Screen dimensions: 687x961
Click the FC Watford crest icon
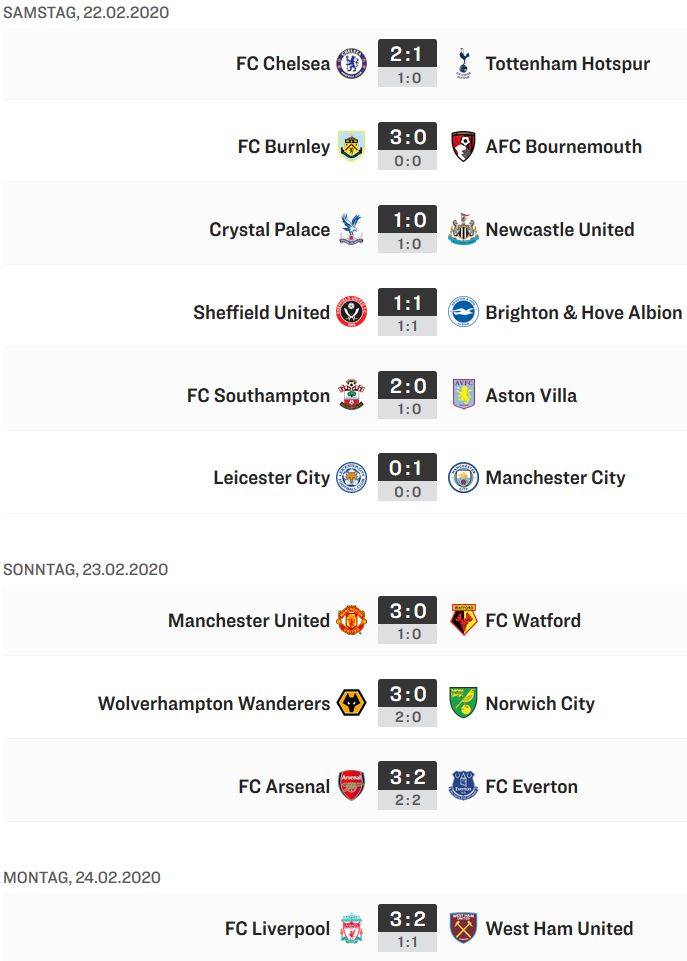tap(463, 620)
